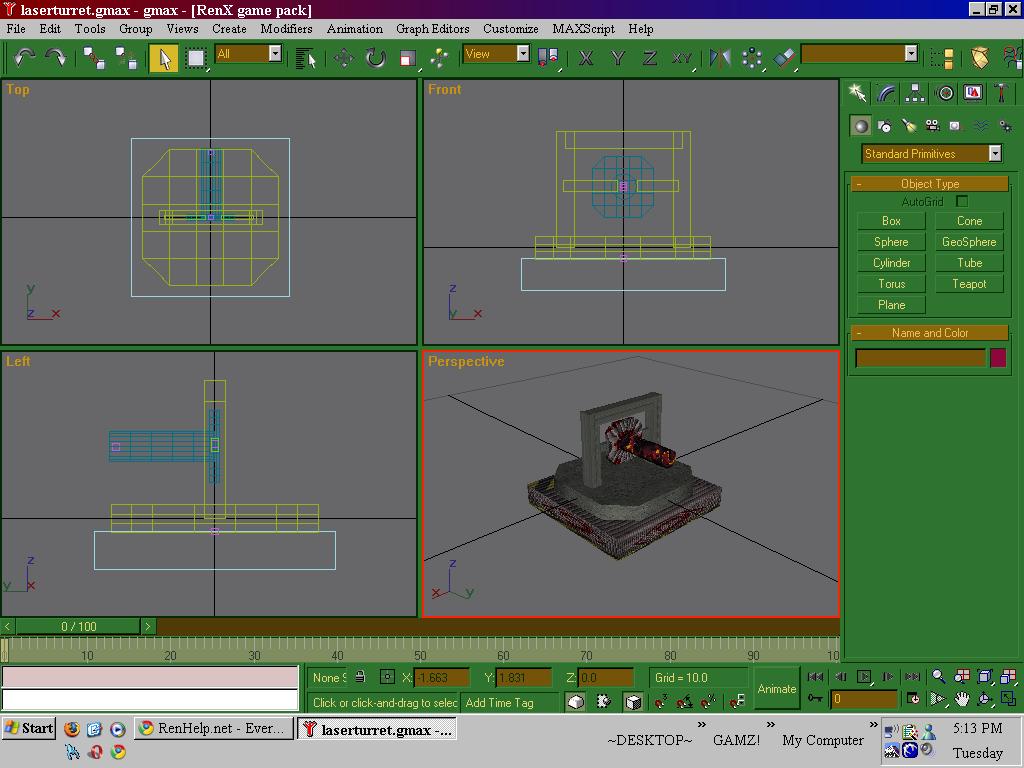The width and height of the screenshot is (1024, 768).
Task: Select the Rotate tool in the toolbar
Action: pos(375,58)
